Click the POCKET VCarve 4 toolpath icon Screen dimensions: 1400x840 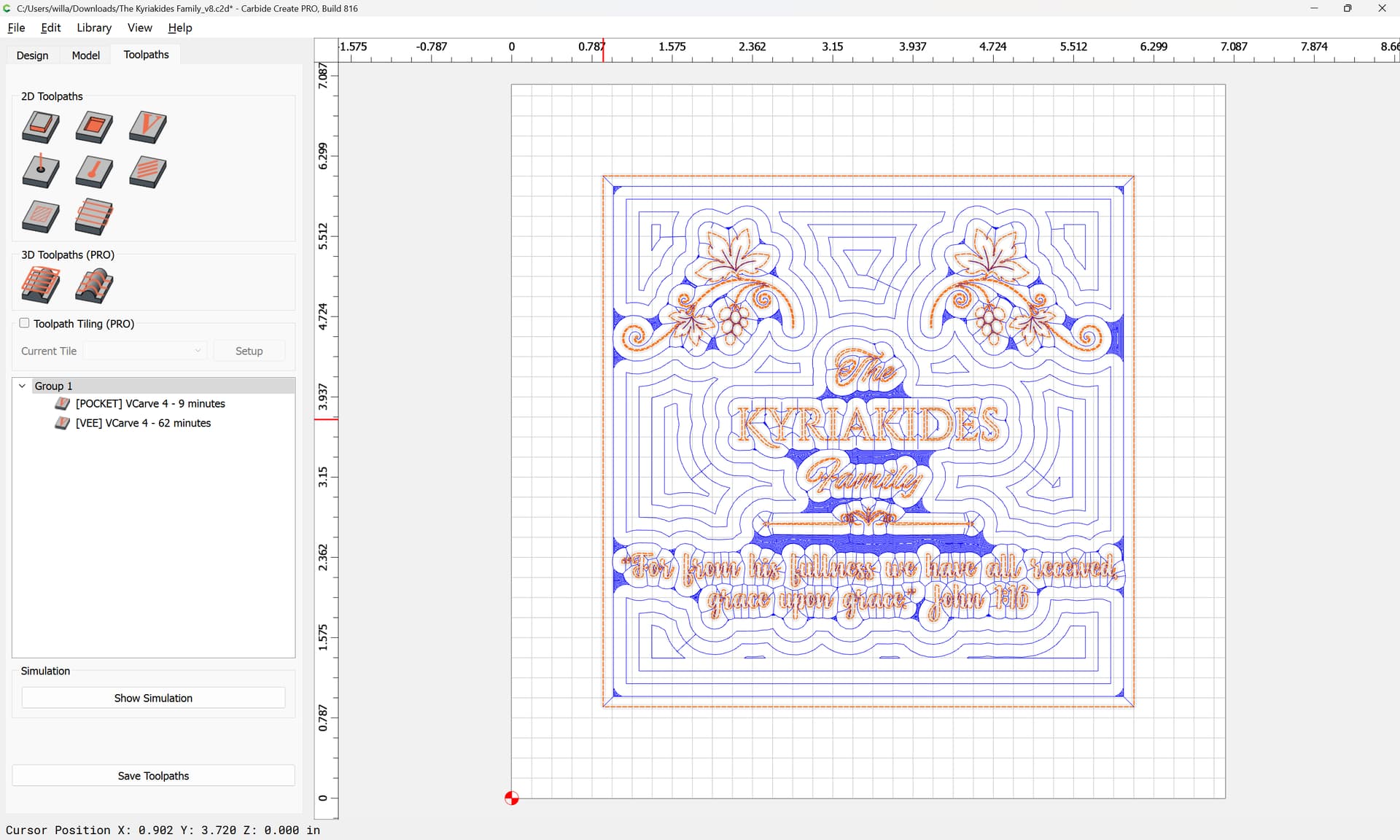click(x=63, y=403)
